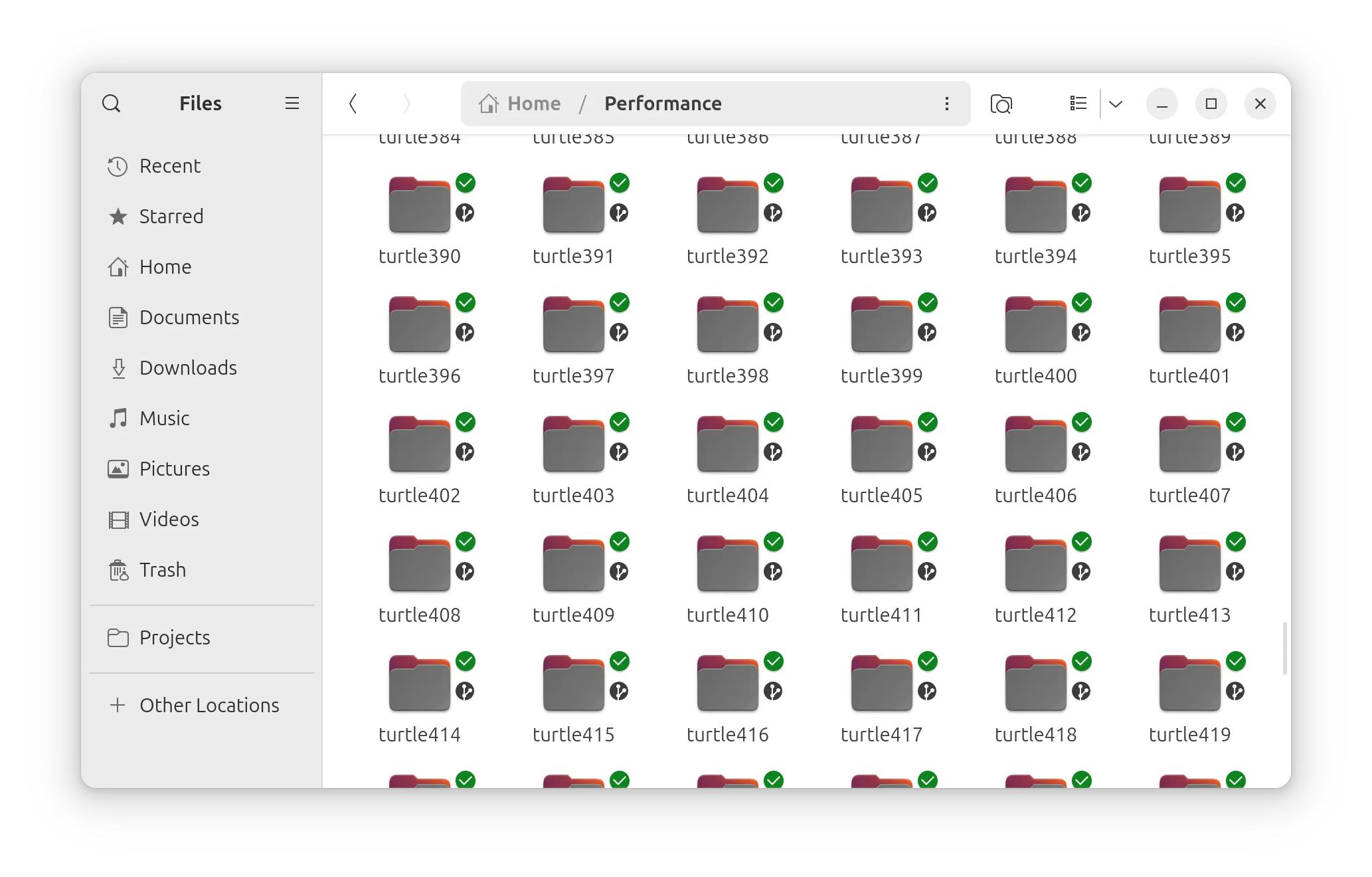Select the turtle414 folder
Screen dimensions: 1372x877
point(419,684)
